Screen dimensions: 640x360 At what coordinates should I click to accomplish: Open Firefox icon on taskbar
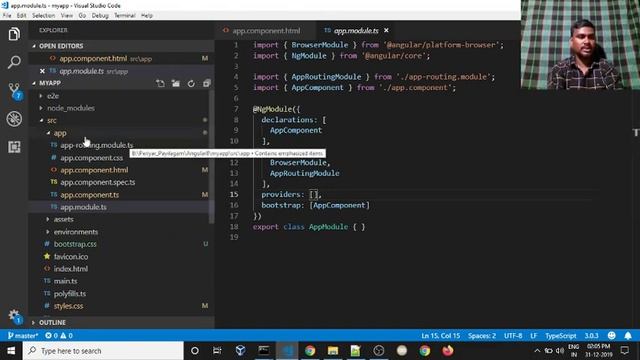click(448, 351)
